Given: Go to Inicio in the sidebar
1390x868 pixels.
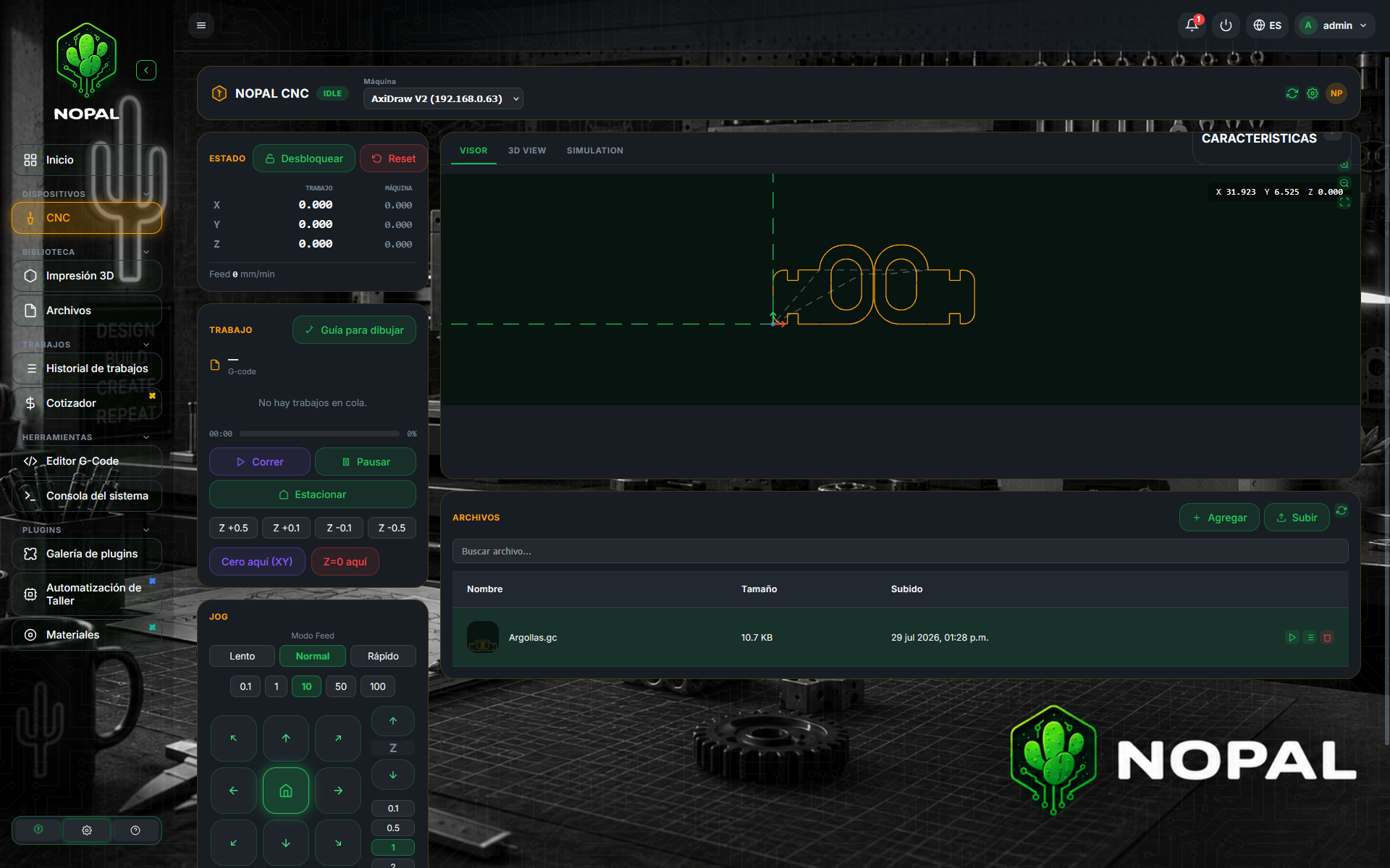Looking at the screenshot, I should 87,160.
